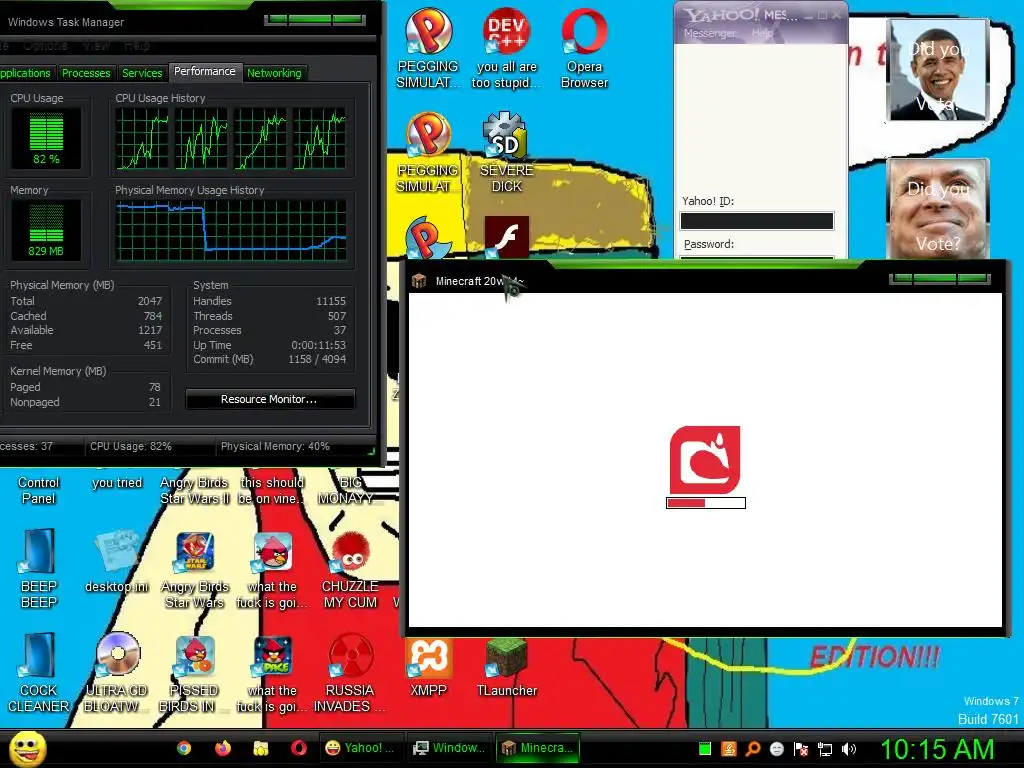The height and width of the screenshot is (768, 1024).
Task: Click the green CPU meter tray icon
Action: click(705, 749)
